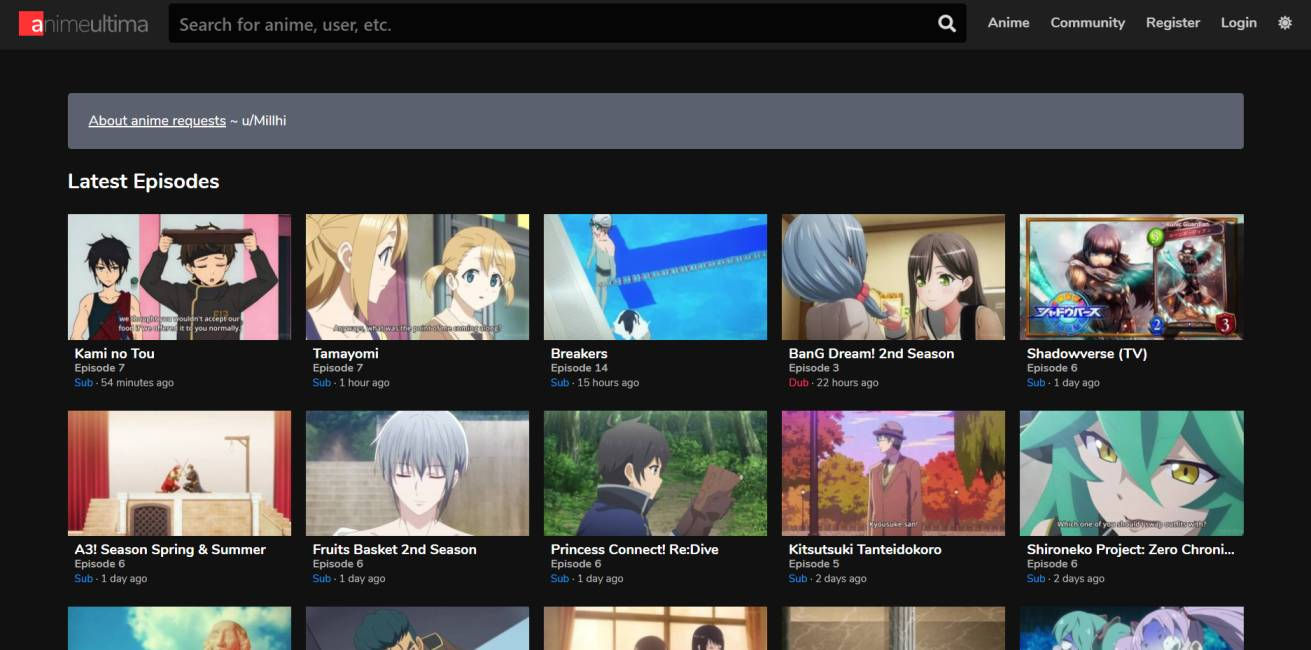Viewport: 1311px width, 650px height.
Task: Open the Breakers thumbnail
Action: 656,277
